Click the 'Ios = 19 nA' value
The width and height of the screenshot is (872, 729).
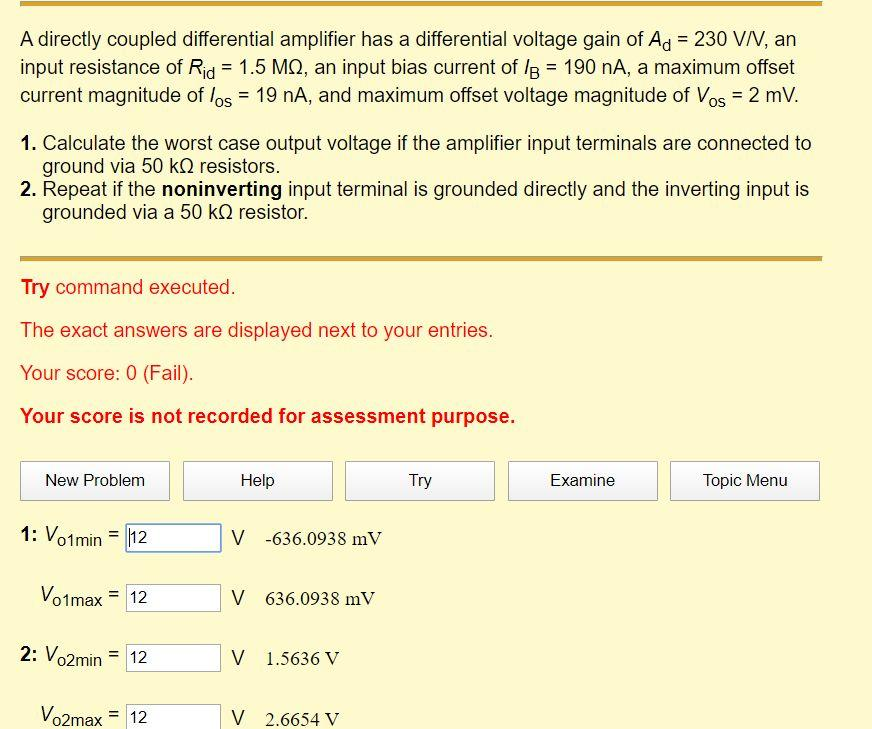[258, 96]
